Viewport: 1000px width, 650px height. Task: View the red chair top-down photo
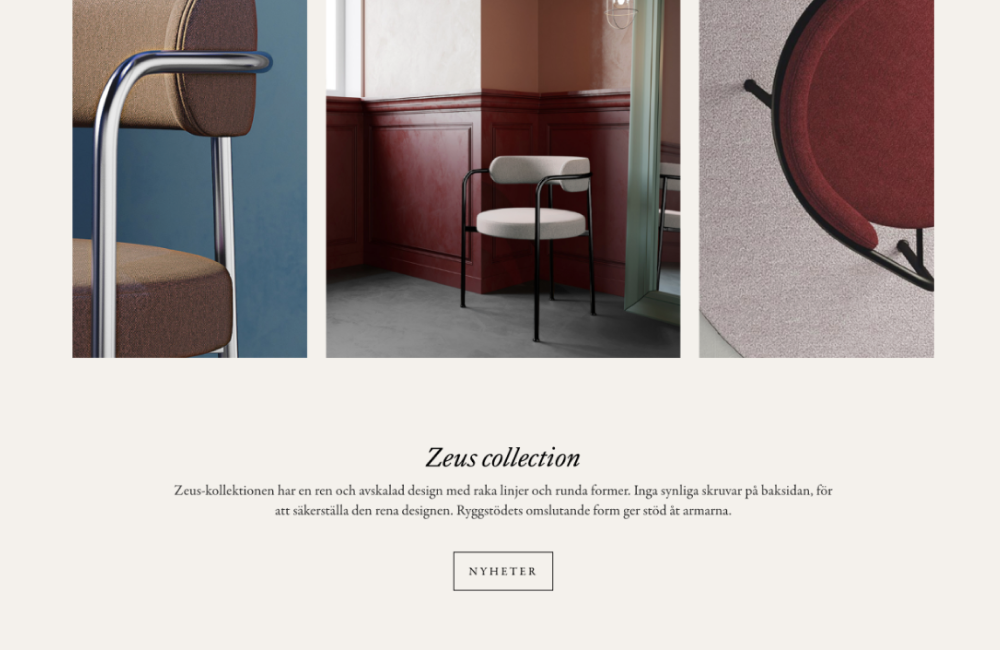click(x=816, y=179)
